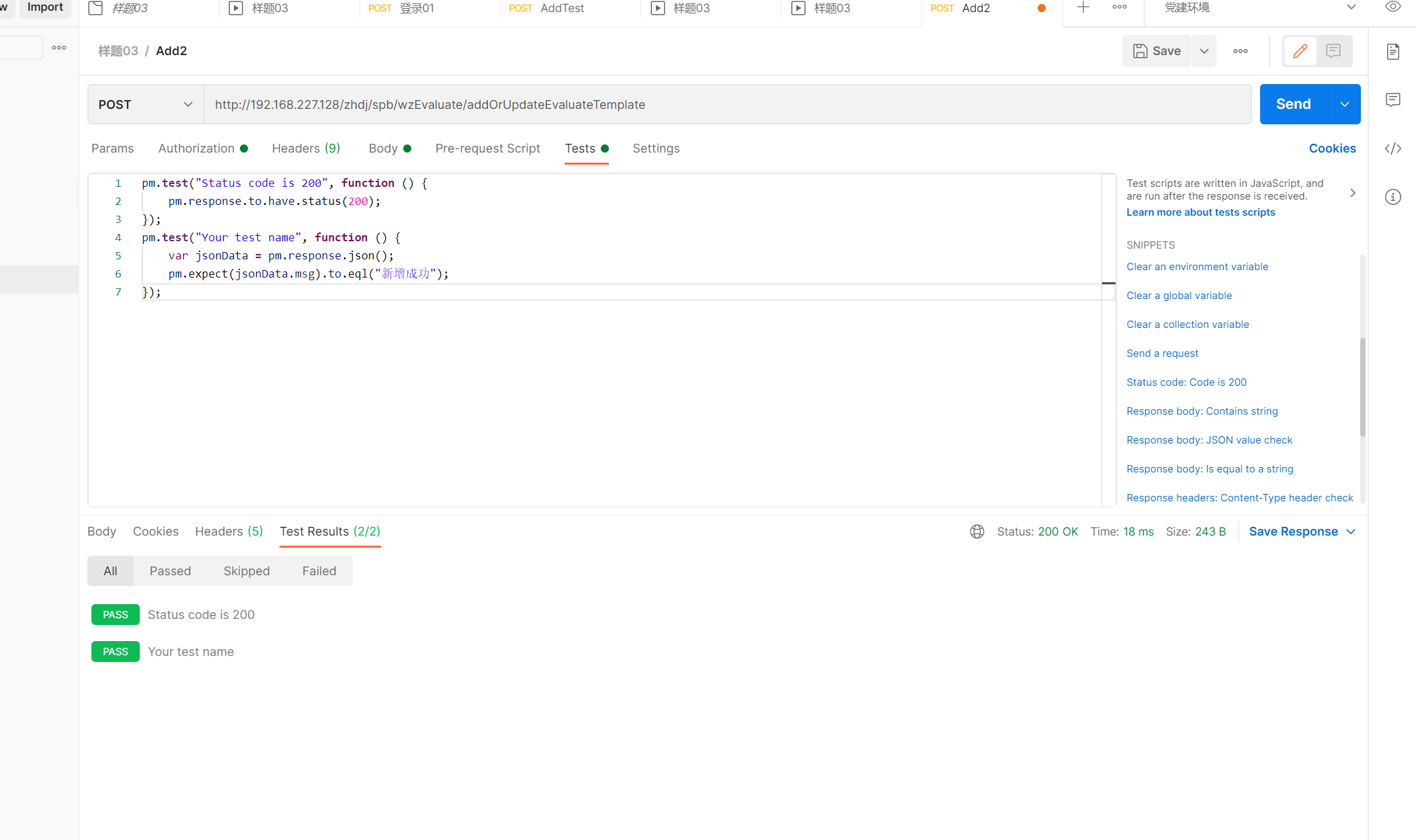
Task: Collapse the snippets panel chevron
Action: [1353, 193]
